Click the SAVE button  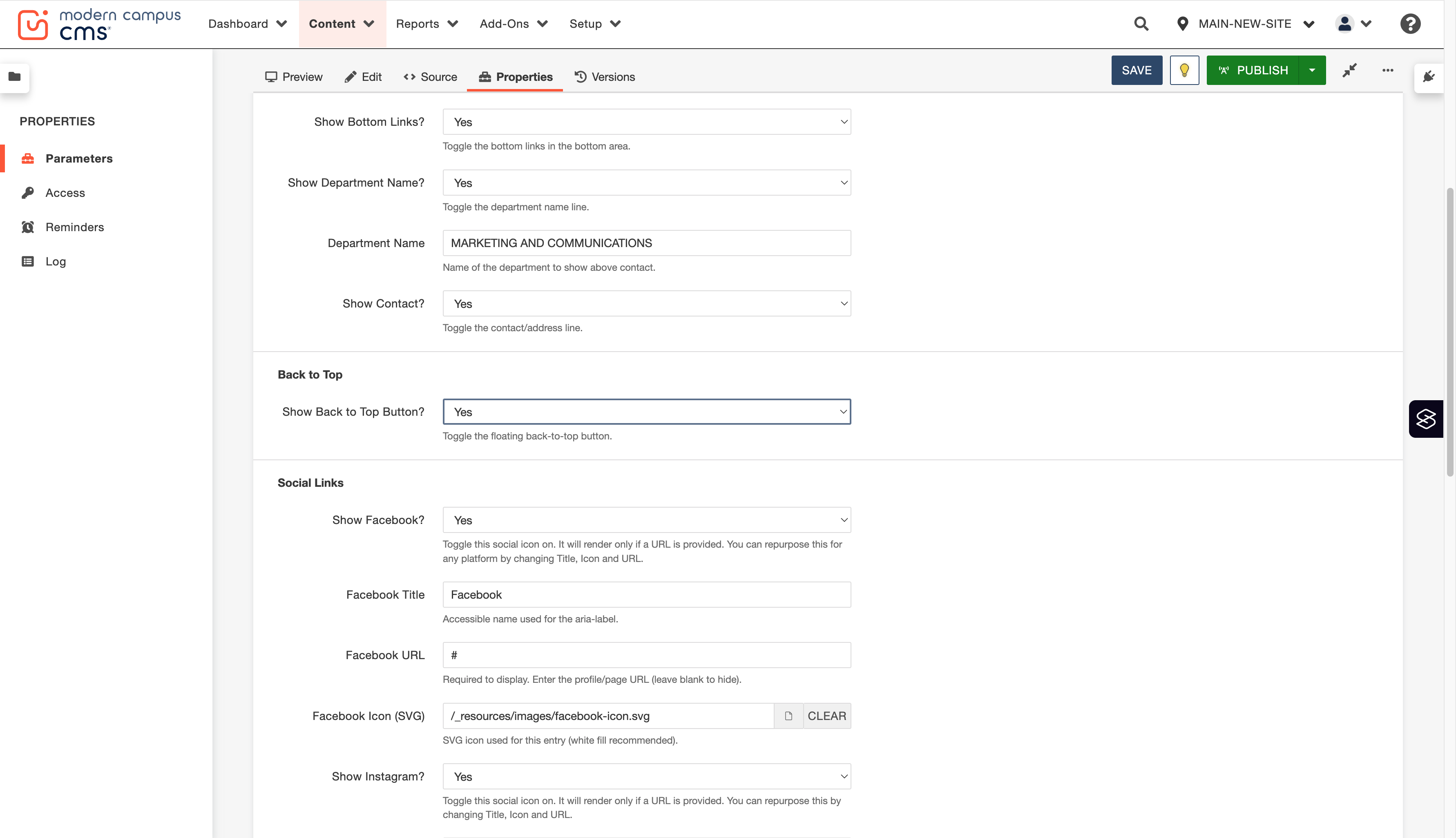pyautogui.click(x=1137, y=70)
